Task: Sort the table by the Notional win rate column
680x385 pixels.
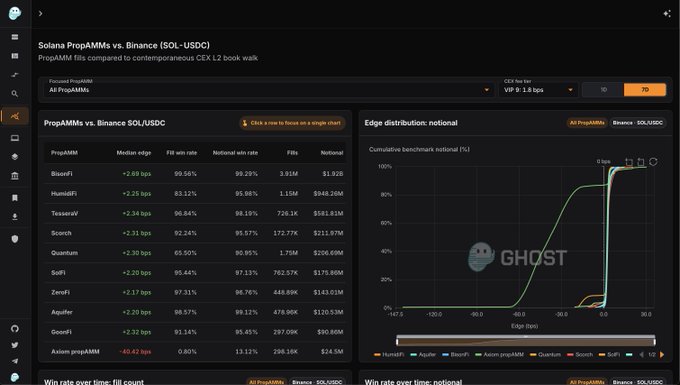Action: [x=235, y=153]
